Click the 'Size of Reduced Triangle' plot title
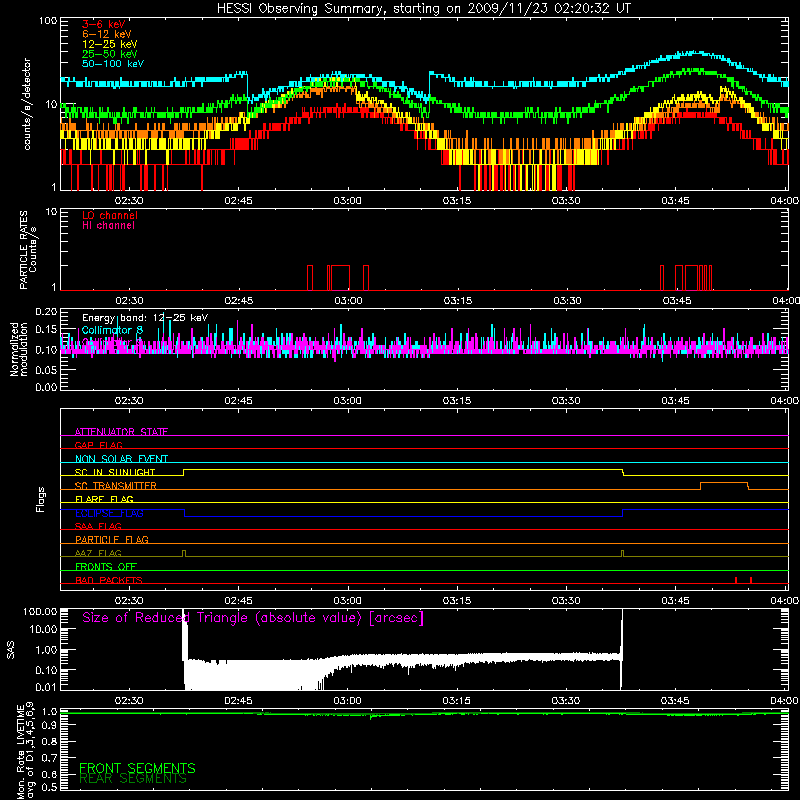Viewport: 800px width, 800px height. [253, 618]
